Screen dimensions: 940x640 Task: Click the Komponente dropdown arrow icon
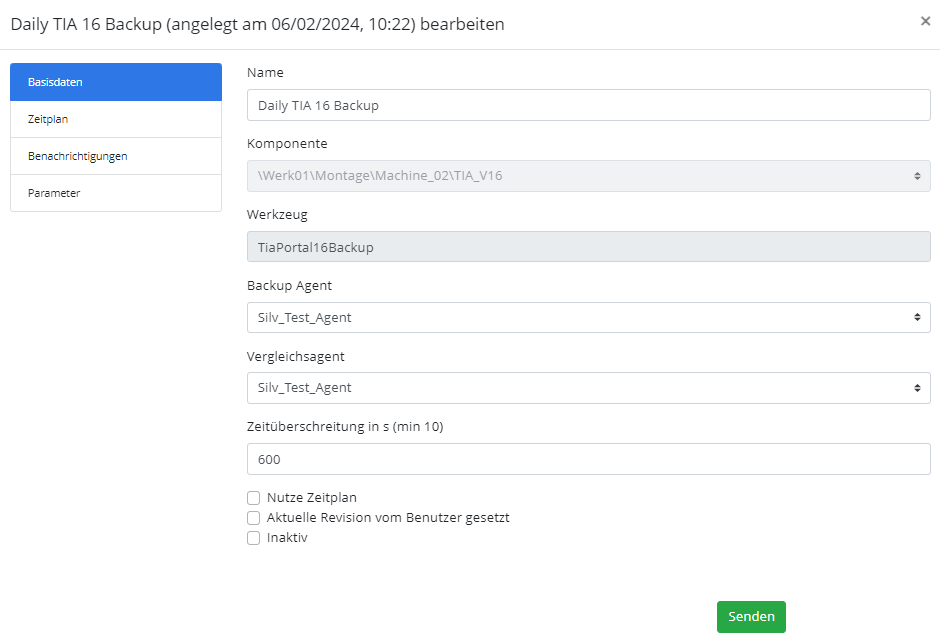[917, 176]
